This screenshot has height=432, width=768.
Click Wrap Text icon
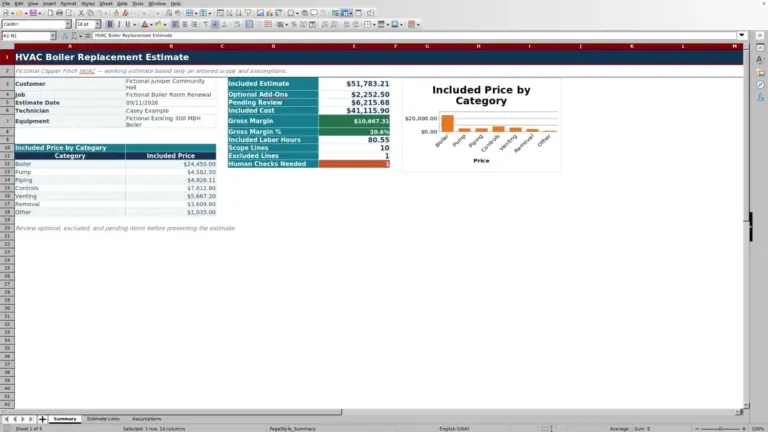[237, 24]
